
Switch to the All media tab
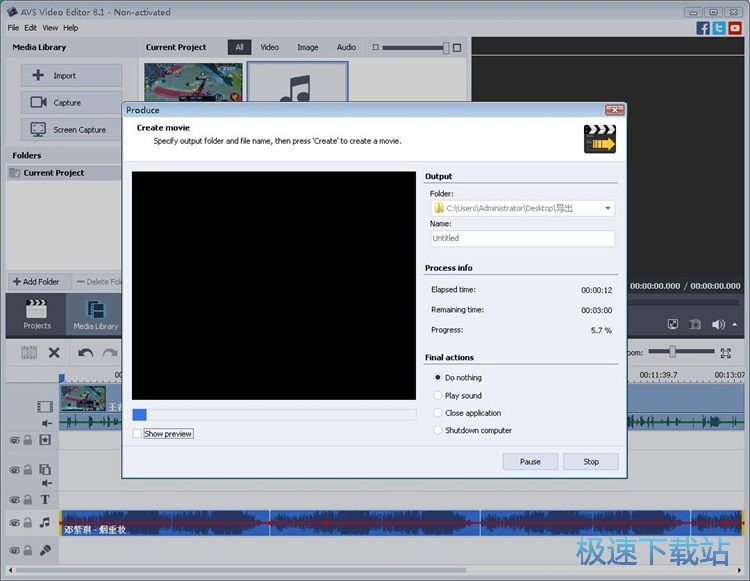239,47
